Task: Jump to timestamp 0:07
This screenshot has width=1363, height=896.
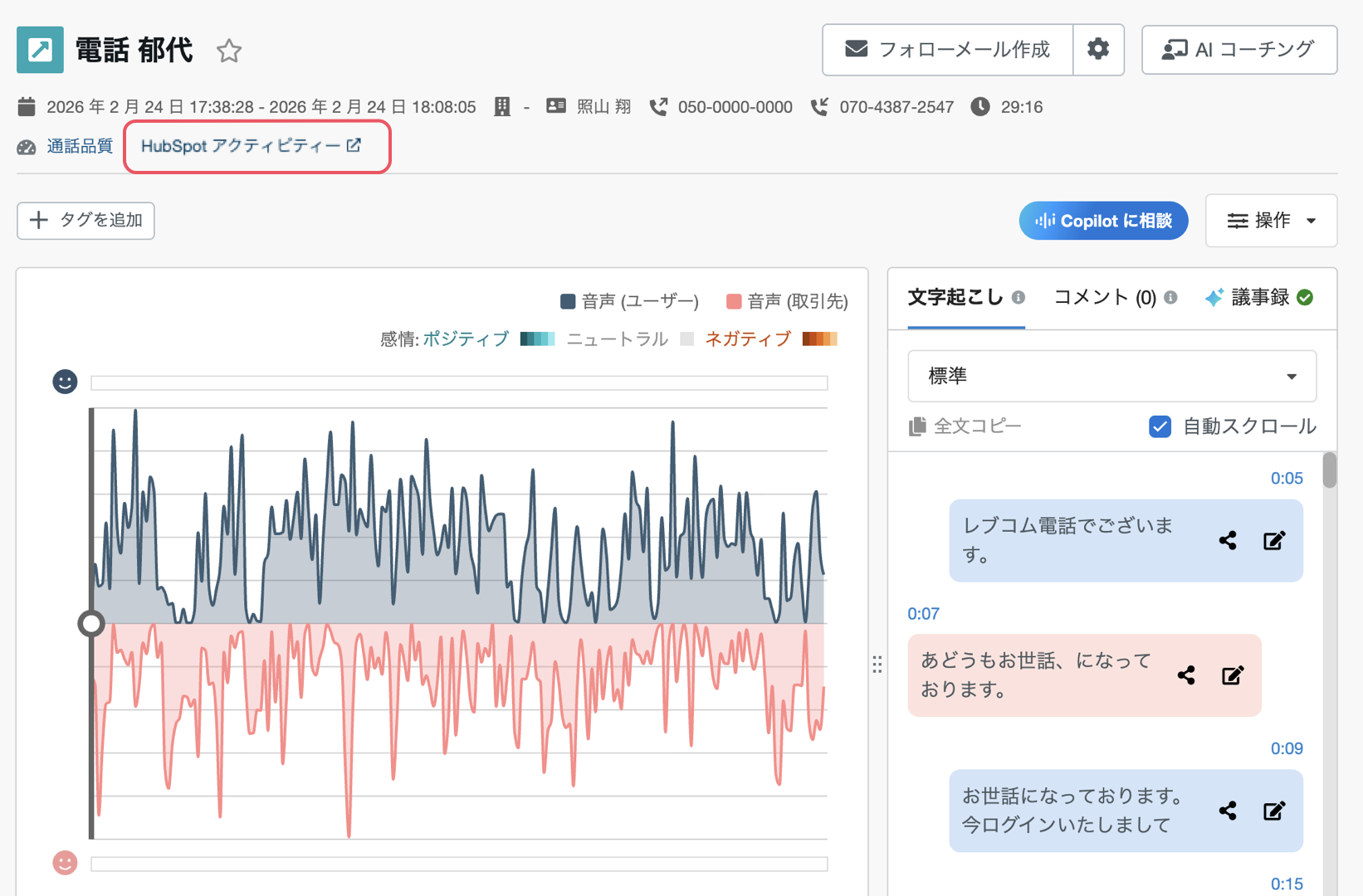Action: click(923, 613)
